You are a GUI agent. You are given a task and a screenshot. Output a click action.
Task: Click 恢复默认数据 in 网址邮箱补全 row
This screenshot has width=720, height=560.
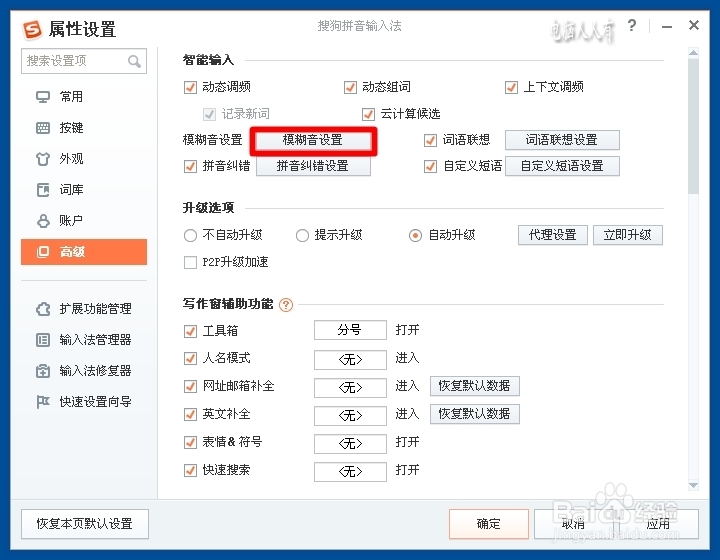pos(475,386)
